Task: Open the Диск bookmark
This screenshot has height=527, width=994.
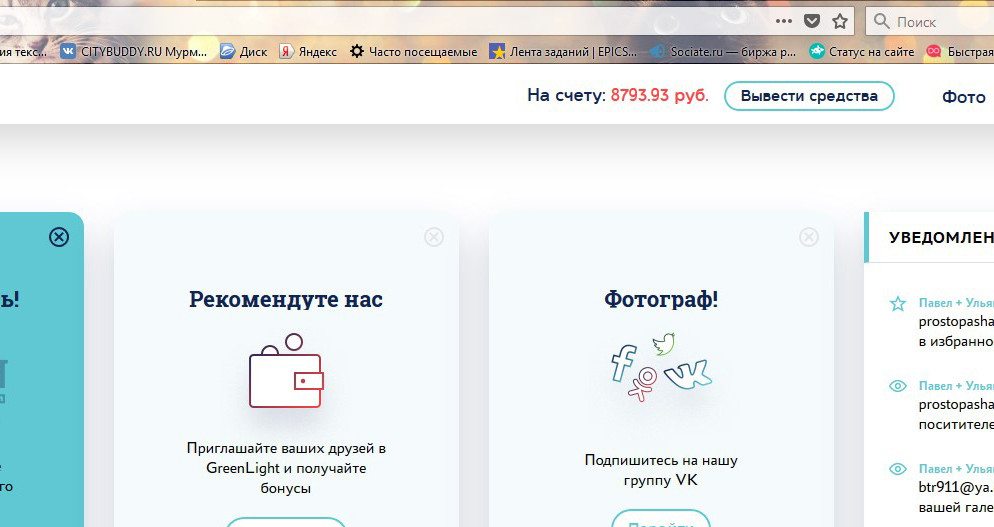Action: pos(243,51)
